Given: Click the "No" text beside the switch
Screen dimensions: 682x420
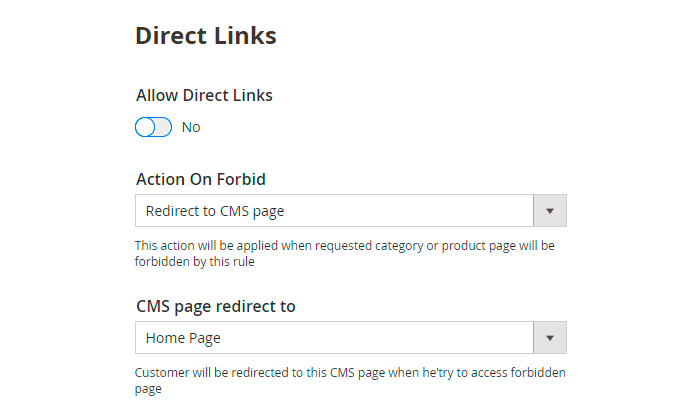Looking at the screenshot, I should pyautogui.click(x=191, y=128).
